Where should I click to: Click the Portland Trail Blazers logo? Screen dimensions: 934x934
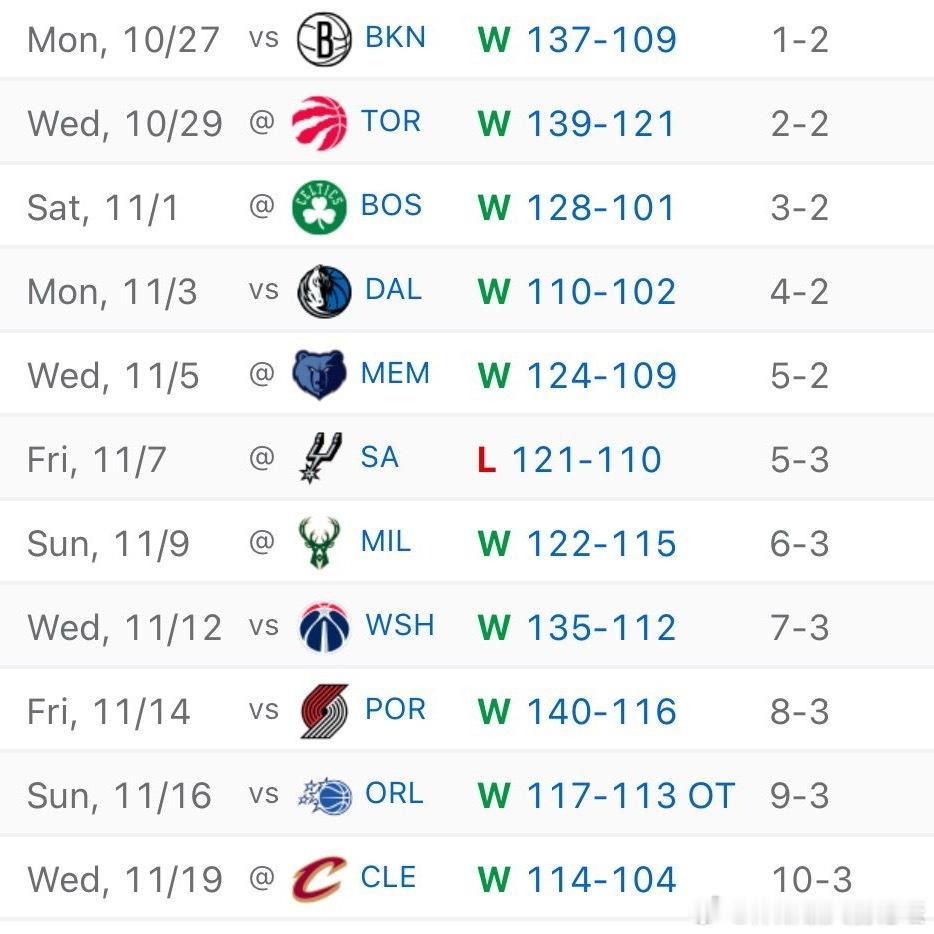coord(324,711)
